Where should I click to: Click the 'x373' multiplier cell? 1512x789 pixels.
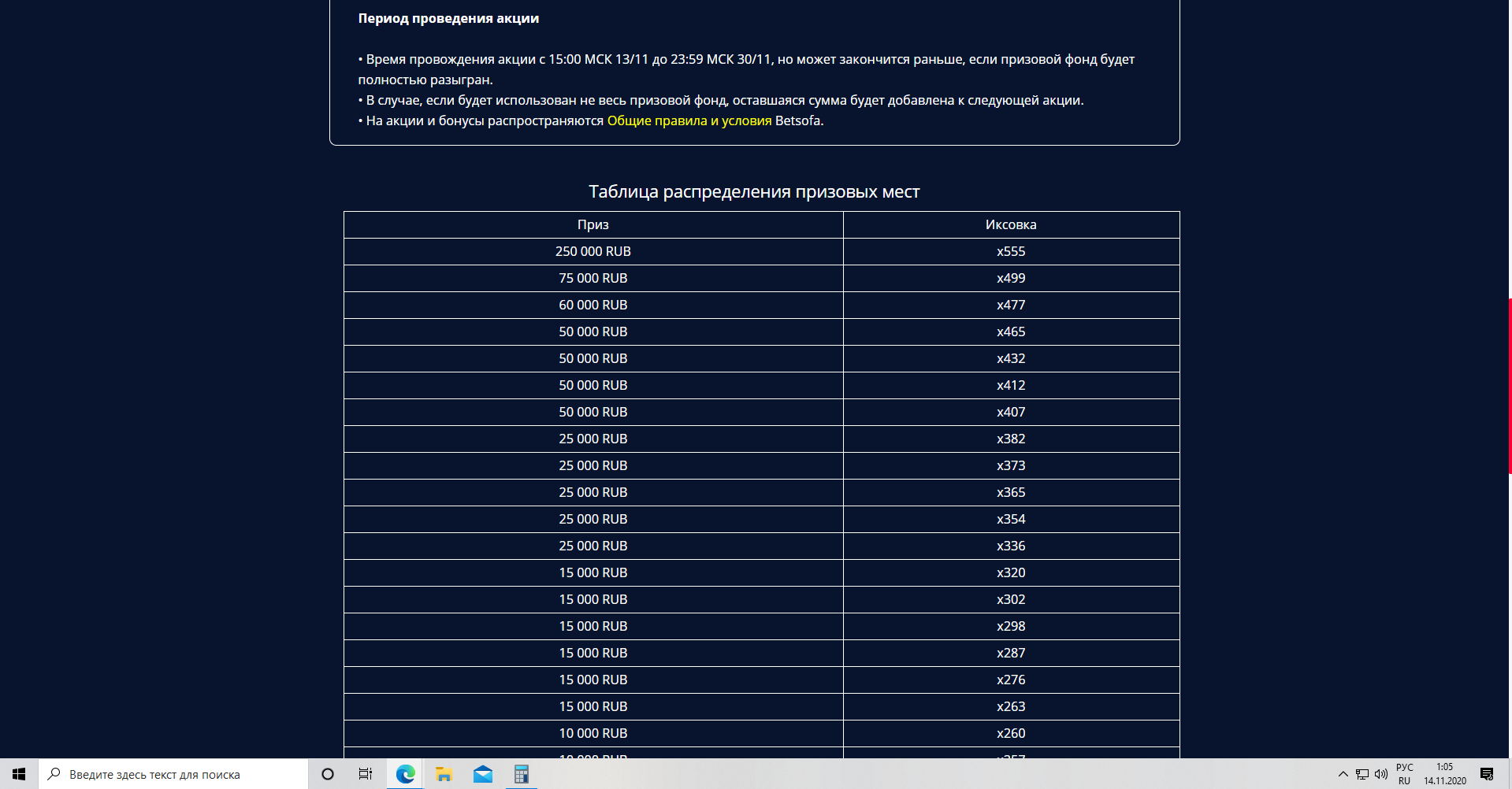tap(1011, 465)
